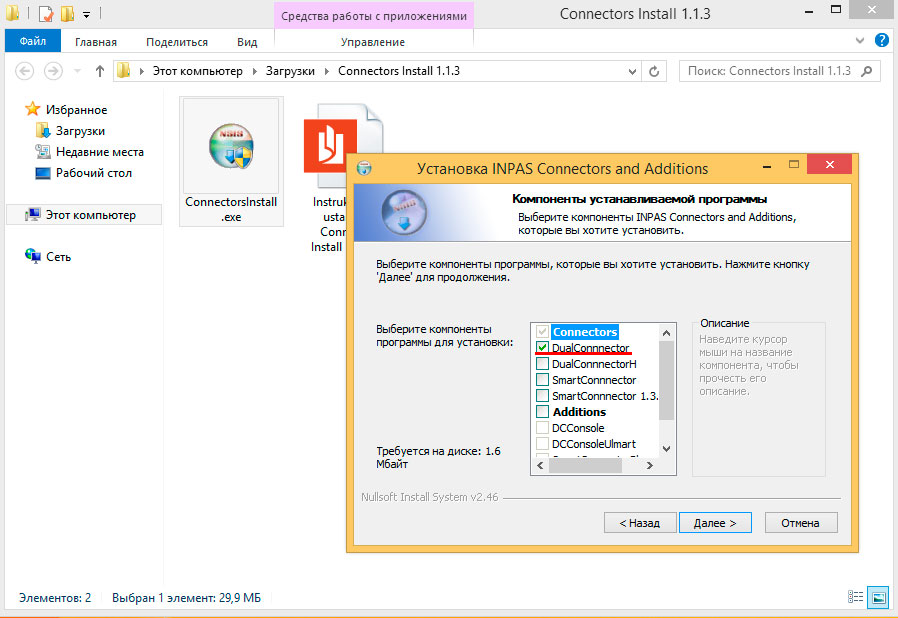The width and height of the screenshot is (898, 618).
Task: Click up arrow of component list scrollbar
Action: point(666,333)
